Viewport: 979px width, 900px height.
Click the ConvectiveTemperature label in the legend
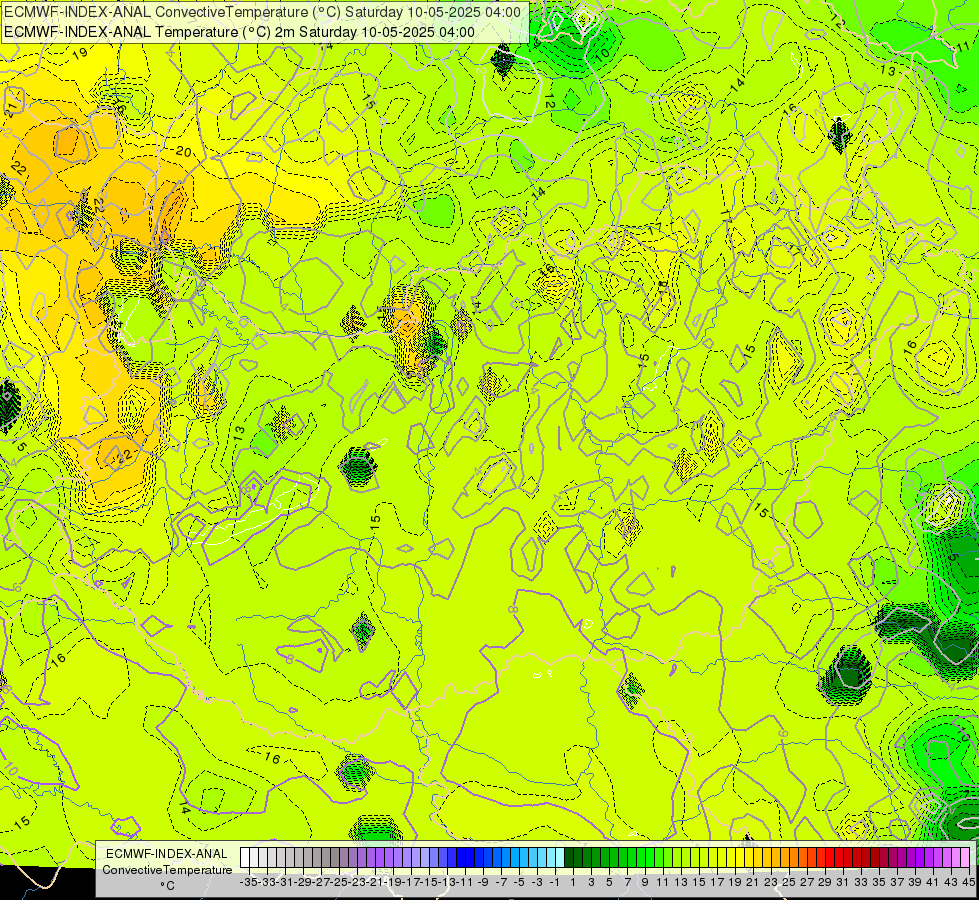coord(167,869)
